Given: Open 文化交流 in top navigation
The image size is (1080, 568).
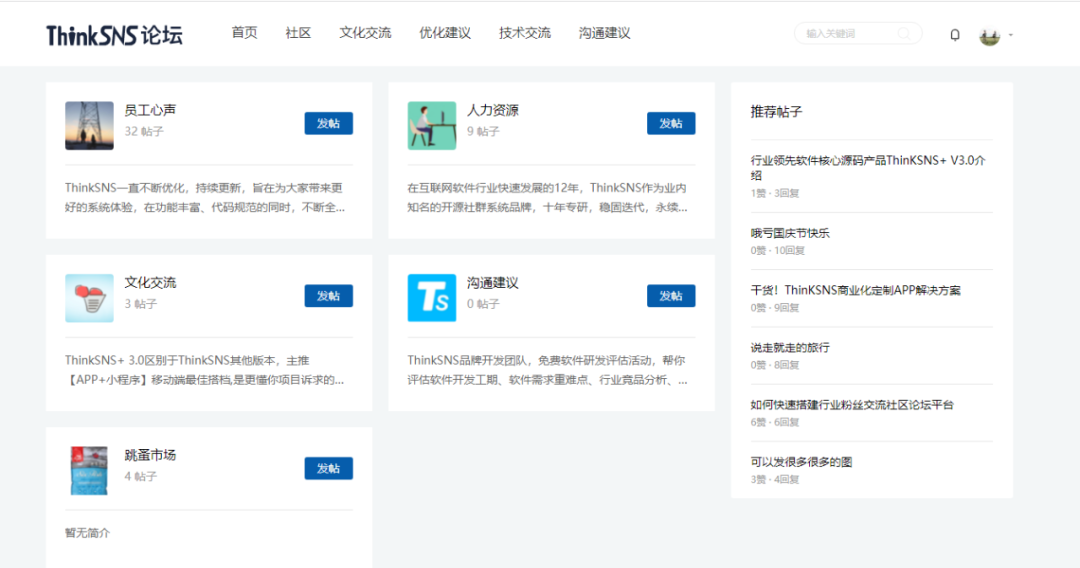Looking at the screenshot, I should click(x=365, y=33).
